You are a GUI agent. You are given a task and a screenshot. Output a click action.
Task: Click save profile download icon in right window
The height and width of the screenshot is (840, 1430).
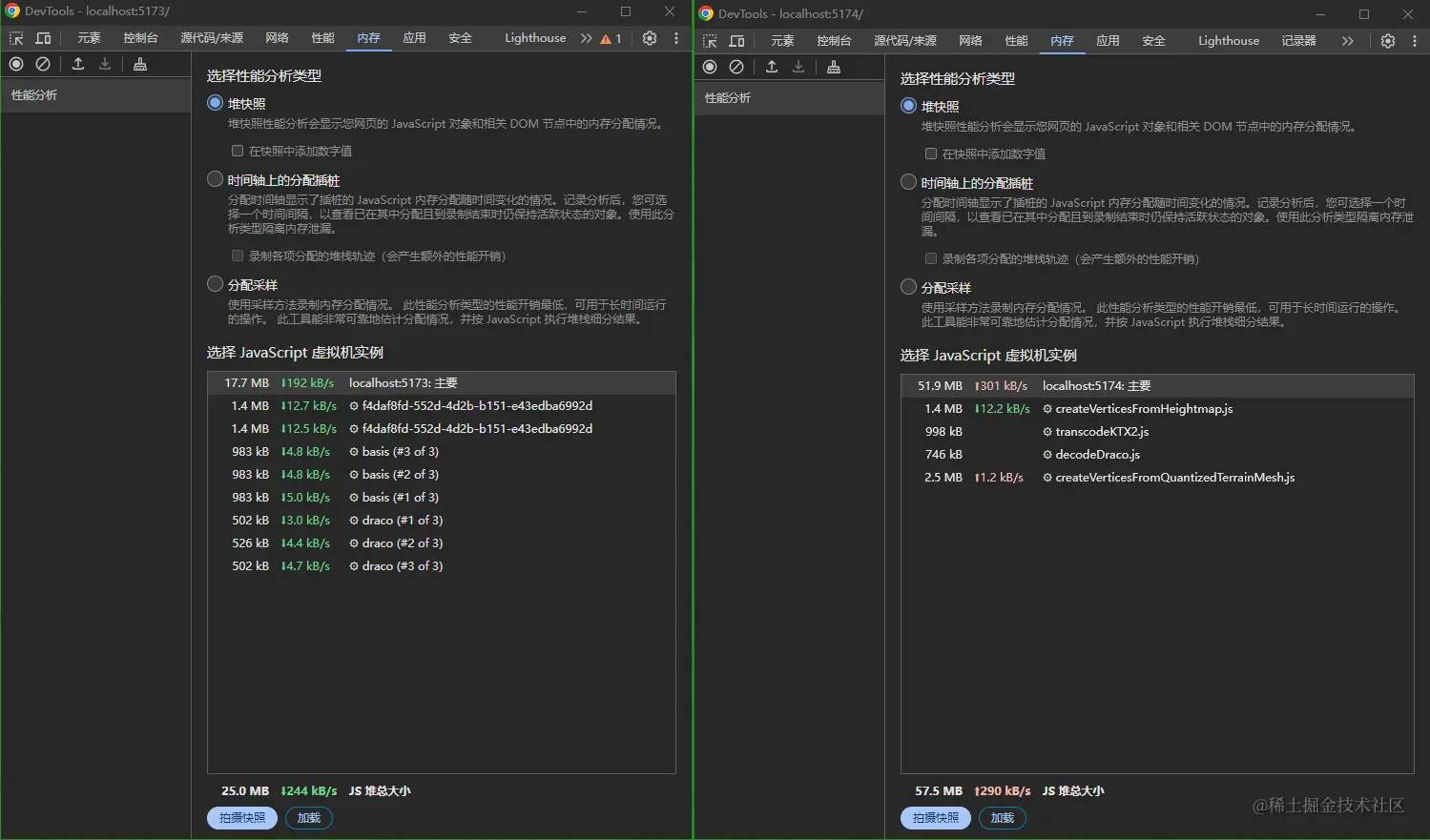(798, 67)
